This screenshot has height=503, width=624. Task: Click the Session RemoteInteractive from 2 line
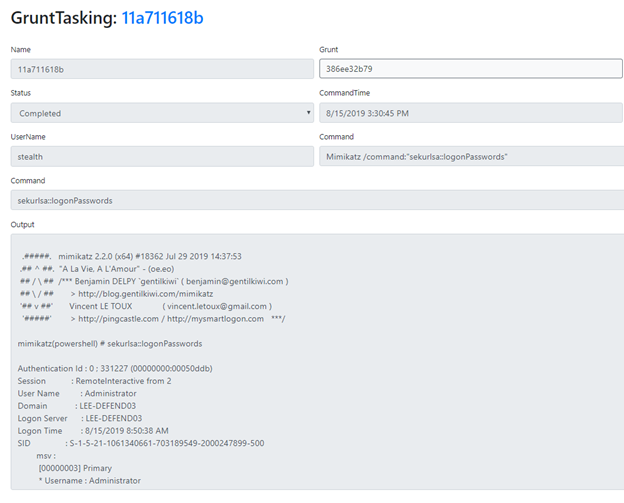[x=94, y=381]
